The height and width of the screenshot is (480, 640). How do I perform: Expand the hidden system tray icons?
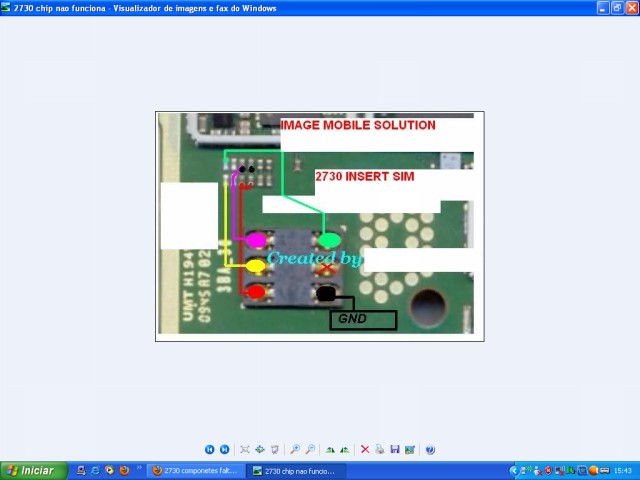(514, 471)
